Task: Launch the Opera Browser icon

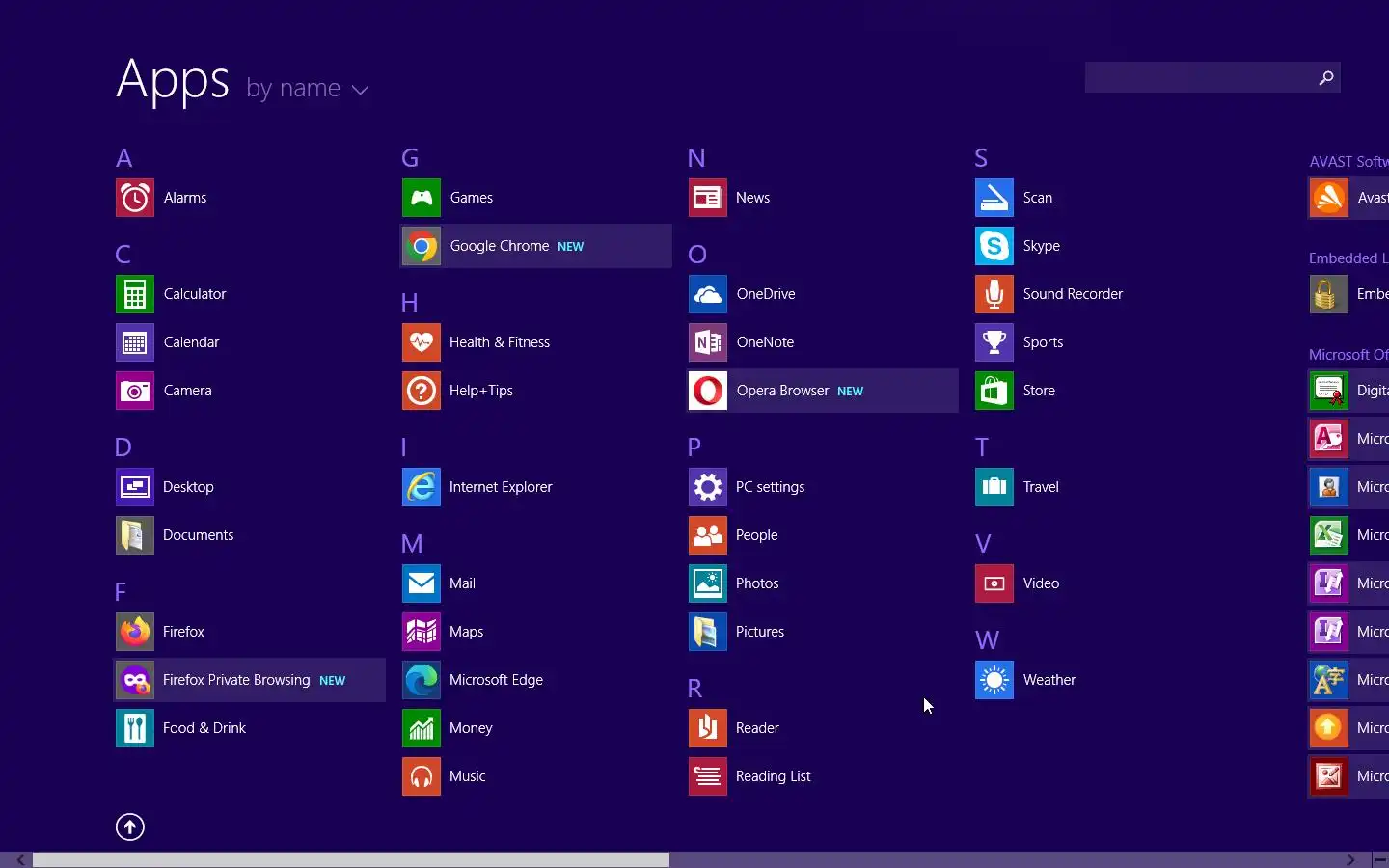Action: click(x=708, y=391)
